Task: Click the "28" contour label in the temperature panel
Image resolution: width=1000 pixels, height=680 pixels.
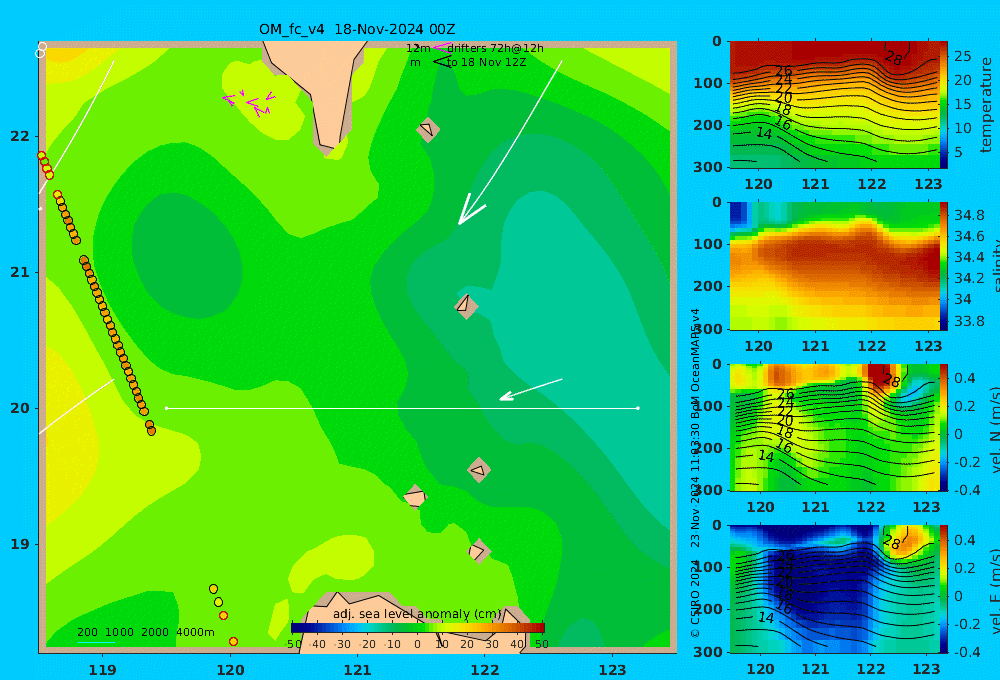Action: pyautogui.click(x=893, y=59)
